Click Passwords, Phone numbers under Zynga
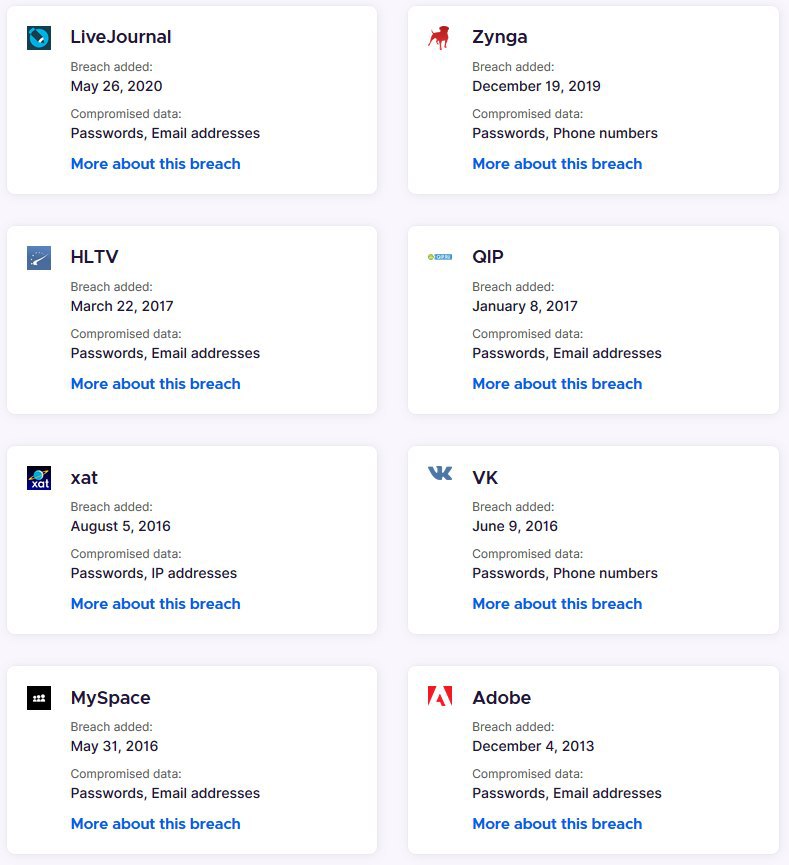789x865 pixels. tap(565, 133)
